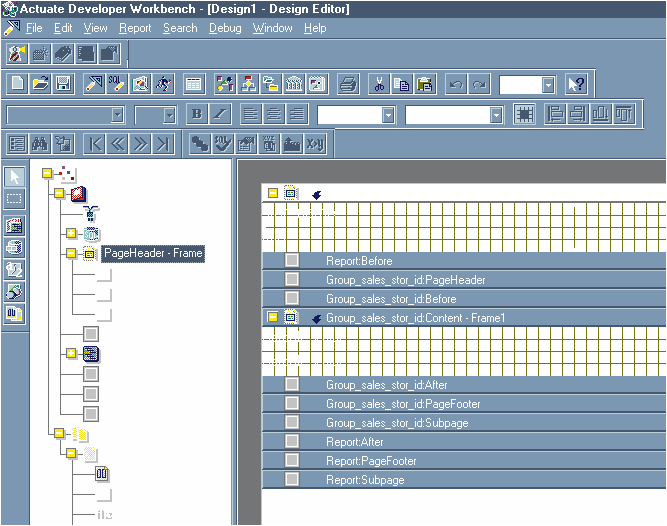Toggle the Group_sales_stor_id:After slot checkbox
Image resolution: width=667 pixels, height=526 pixels.
[292, 384]
